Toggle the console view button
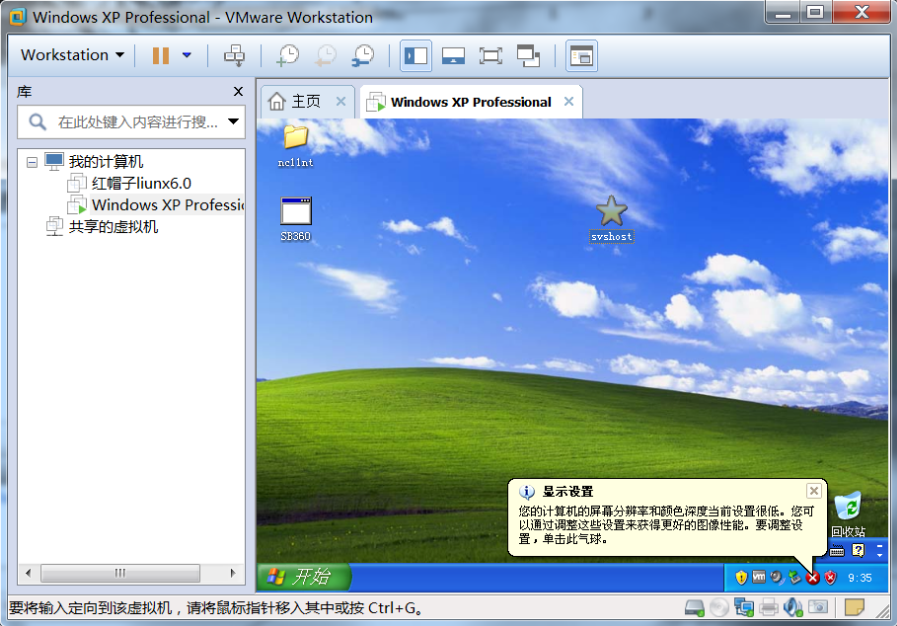Screen dimensions: 897x626 point(581,56)
